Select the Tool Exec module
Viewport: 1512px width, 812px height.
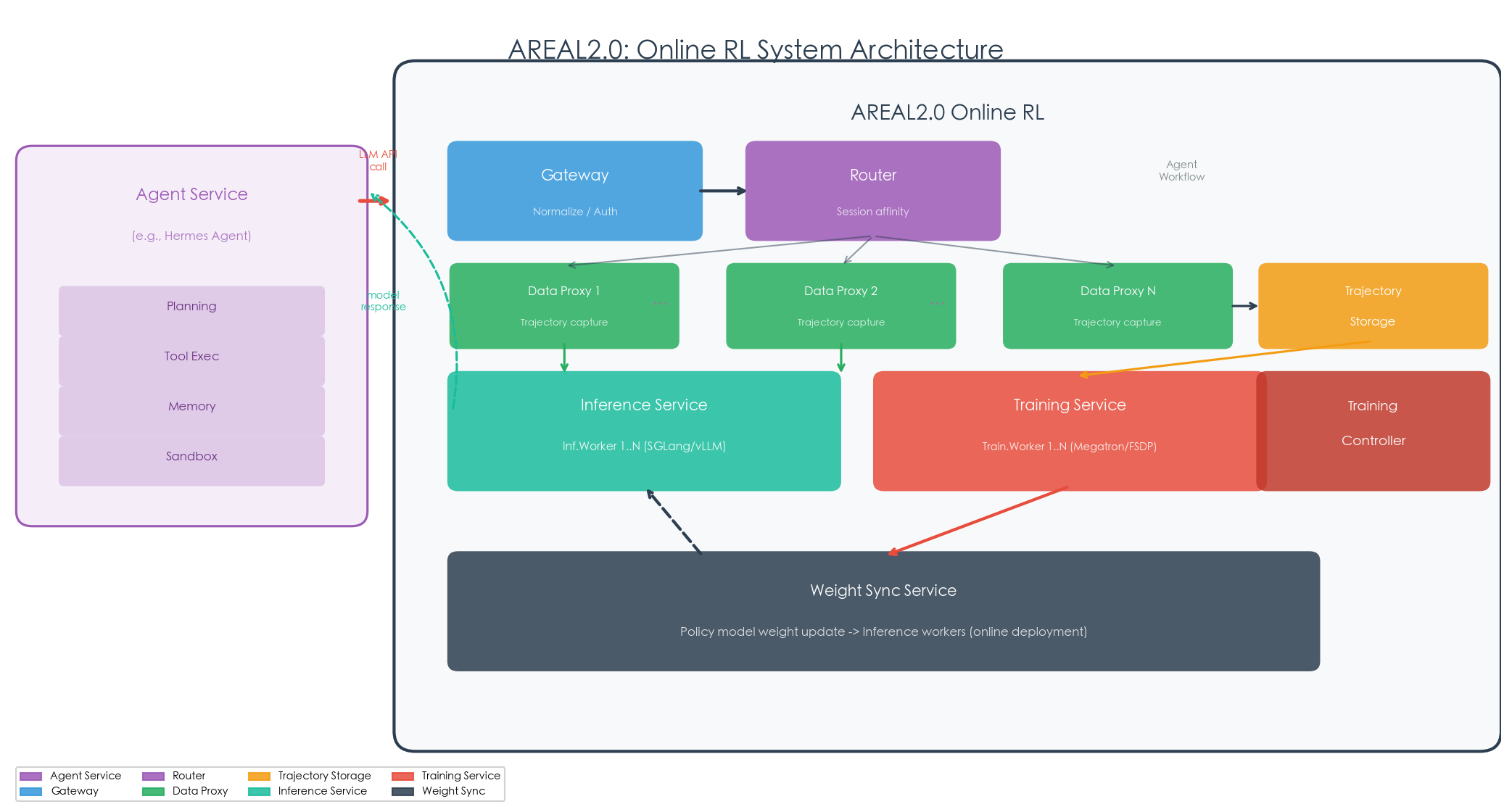pyautogui.click(x=191, y=360)
